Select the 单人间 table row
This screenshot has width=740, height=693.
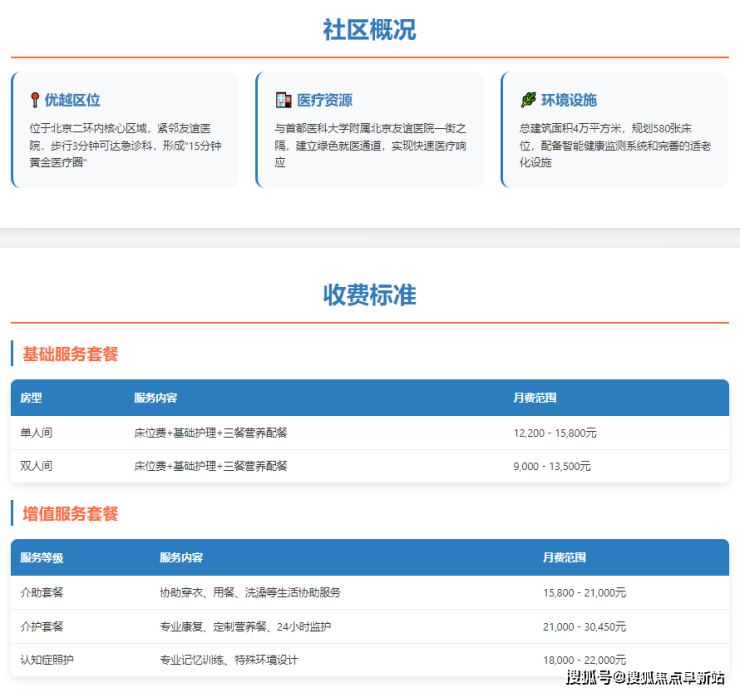[369, 433]
